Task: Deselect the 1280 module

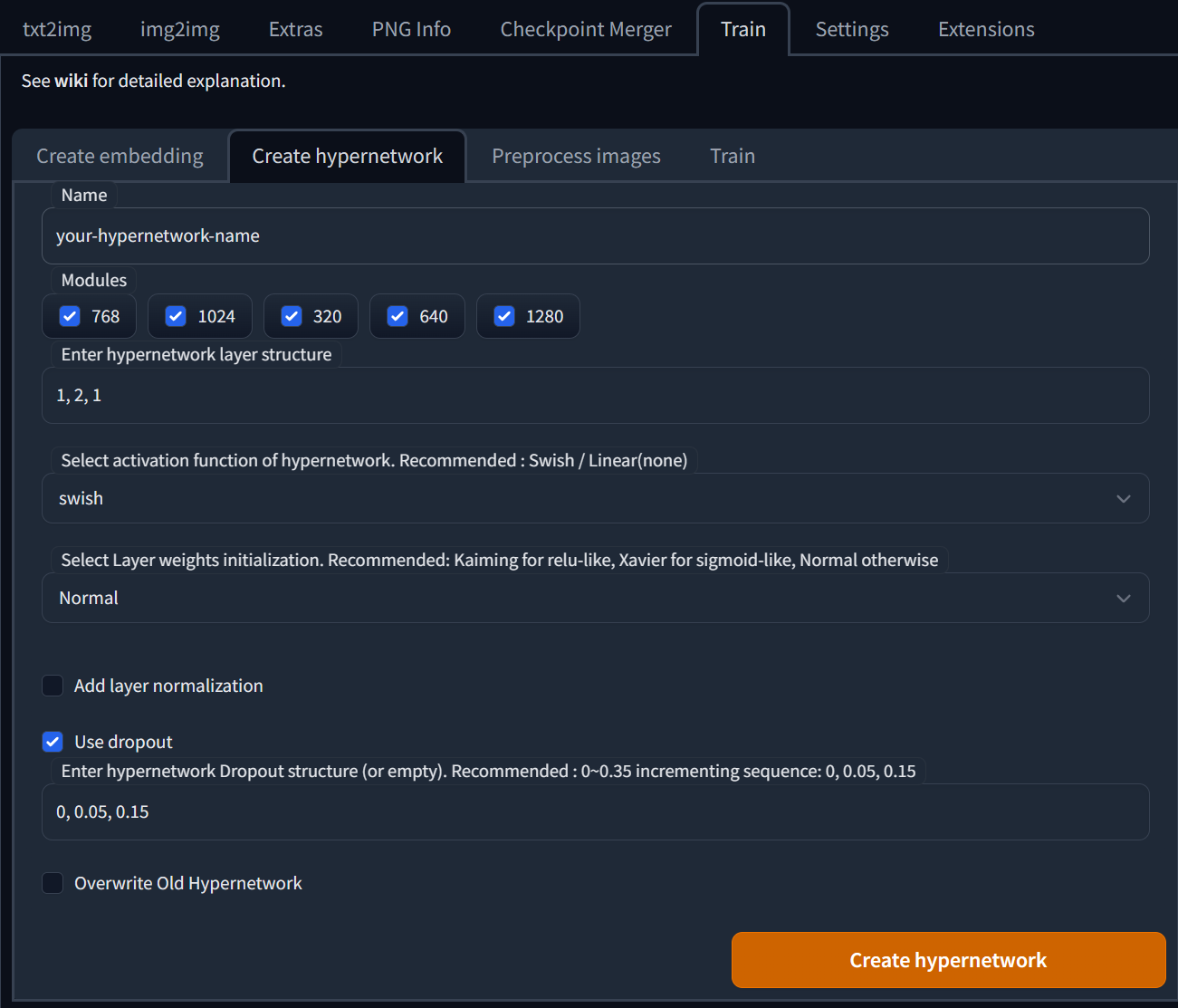Action: pyautogui.click(x=504, y=316)
